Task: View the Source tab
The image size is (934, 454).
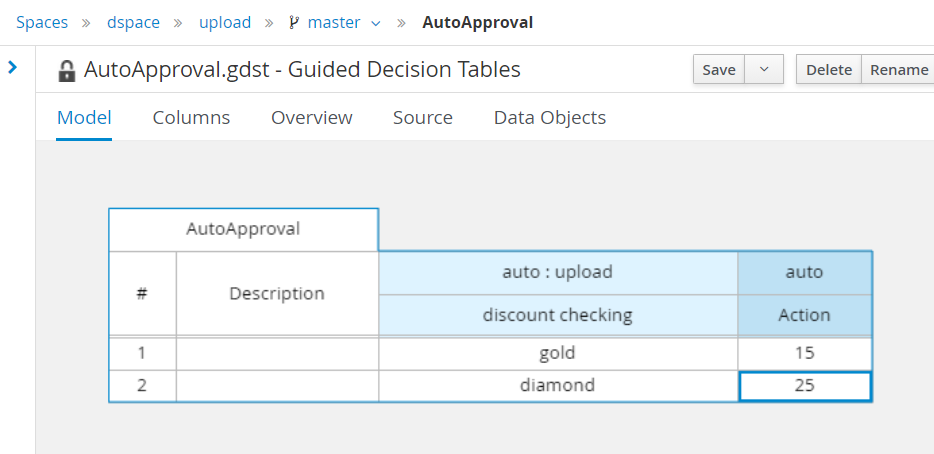Action: tap(422, 117)
